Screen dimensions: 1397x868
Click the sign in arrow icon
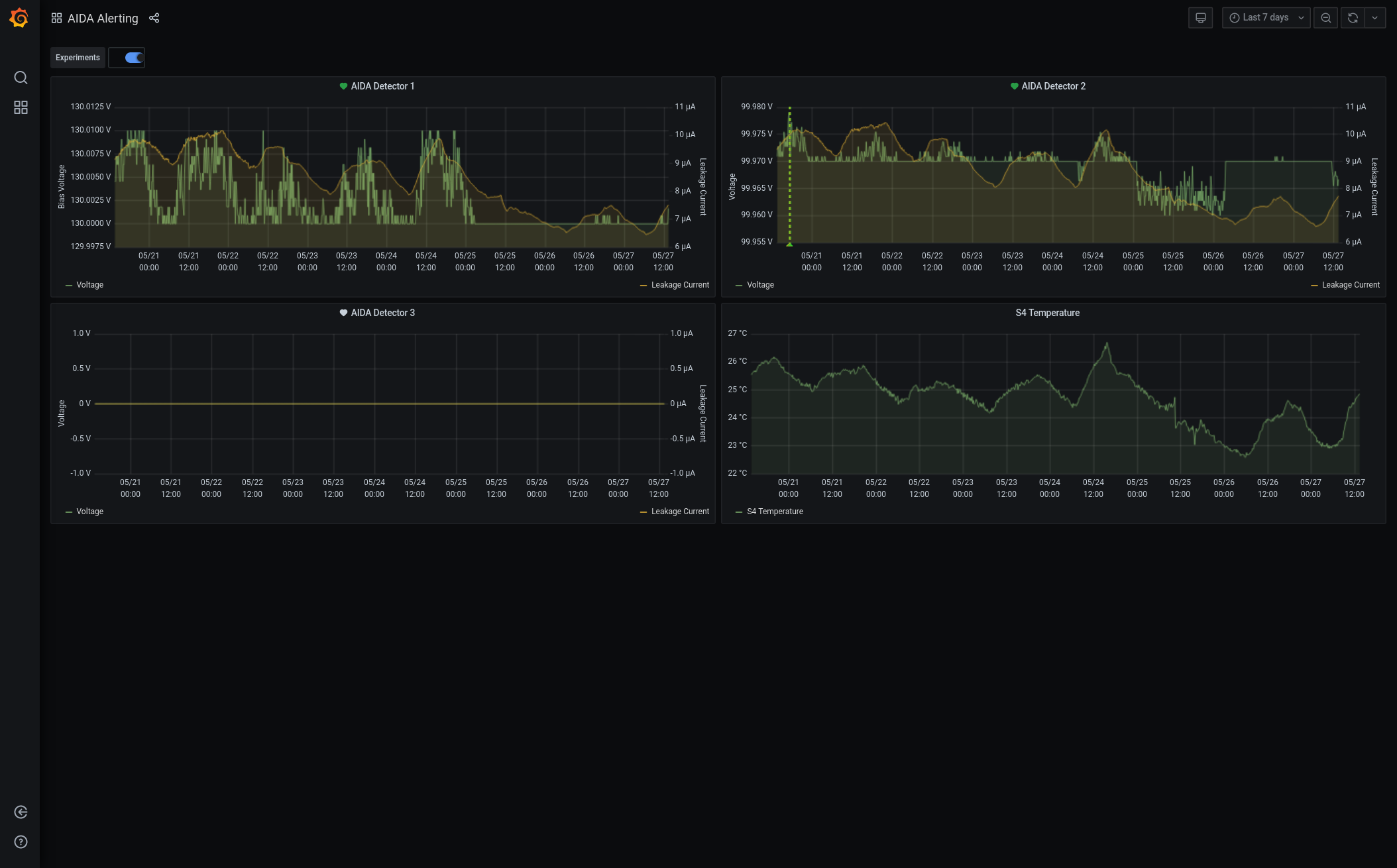click(21, 812)
